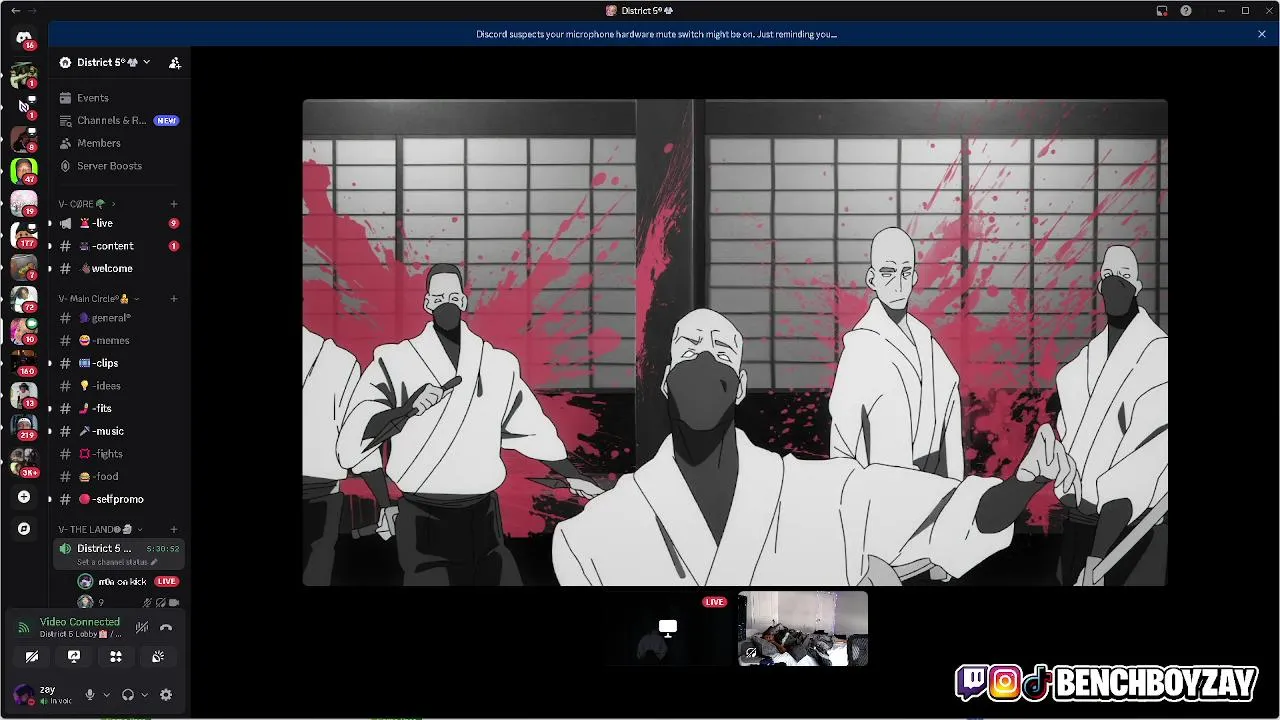Open the Help question mark icon

click(x=1186, y=11)
